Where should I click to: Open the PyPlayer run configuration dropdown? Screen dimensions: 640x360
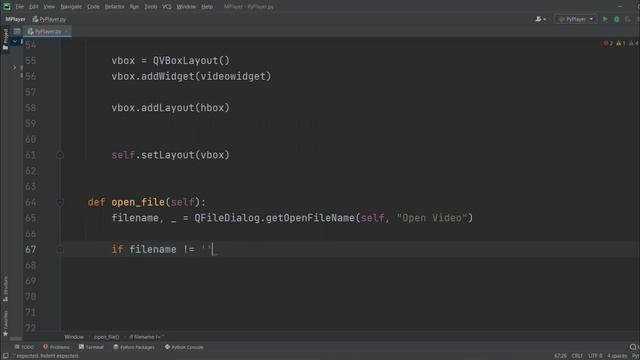point(576,19)
